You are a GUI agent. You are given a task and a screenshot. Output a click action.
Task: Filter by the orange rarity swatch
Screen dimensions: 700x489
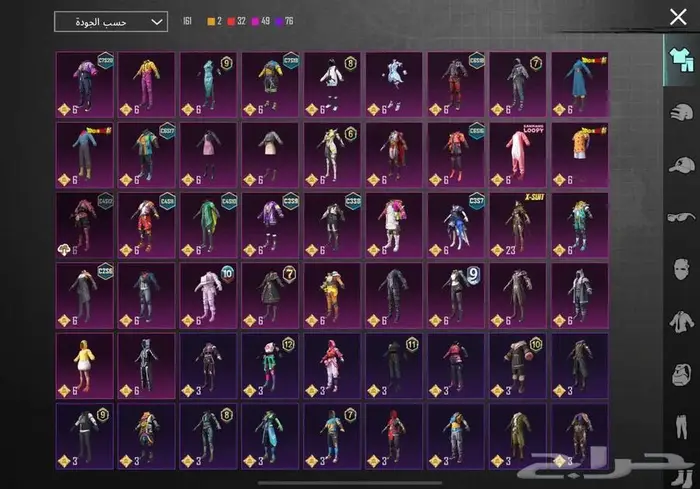tap(212, 21)
